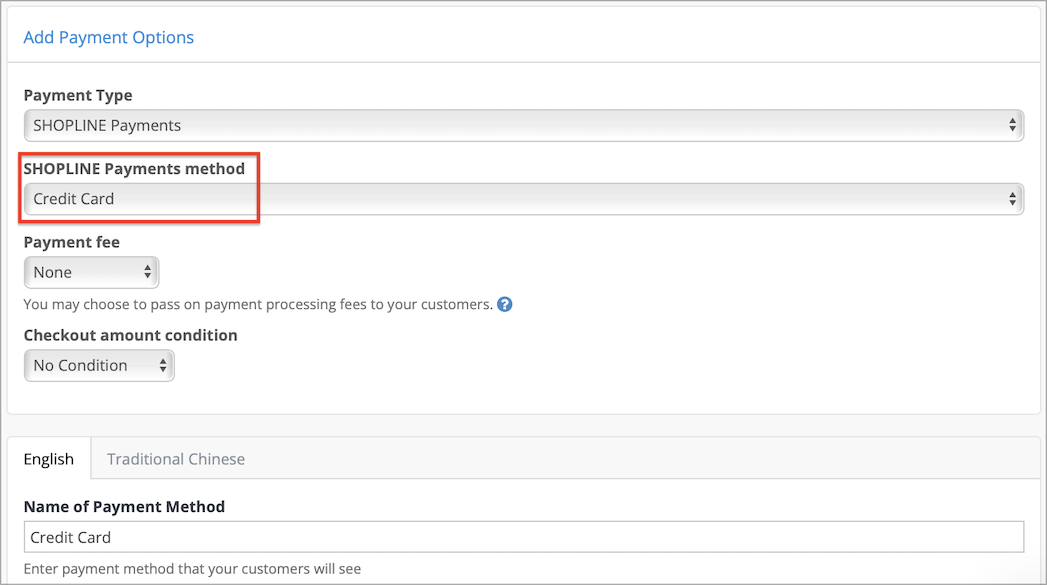Click the Name of Payment Method field
Screen dimensions: 1047x585
[x=524, y=537]
